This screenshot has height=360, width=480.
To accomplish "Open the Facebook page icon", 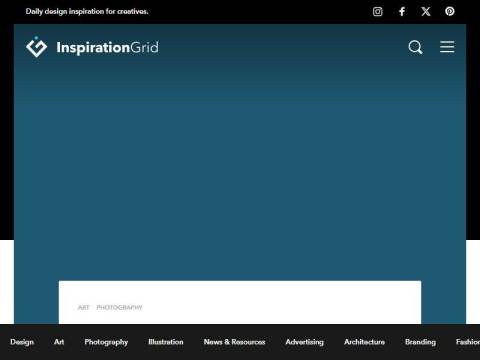I will pos(402,12).
